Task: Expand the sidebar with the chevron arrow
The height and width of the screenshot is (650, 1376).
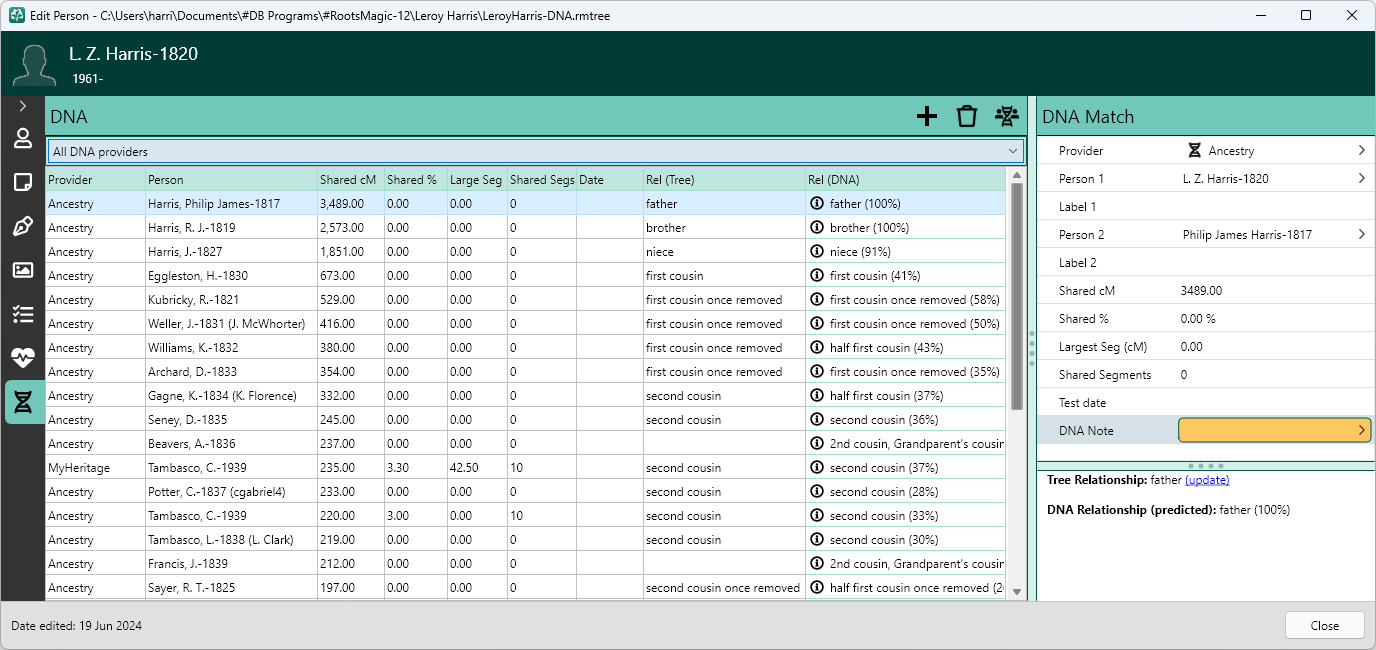Action: coord(23,105)
